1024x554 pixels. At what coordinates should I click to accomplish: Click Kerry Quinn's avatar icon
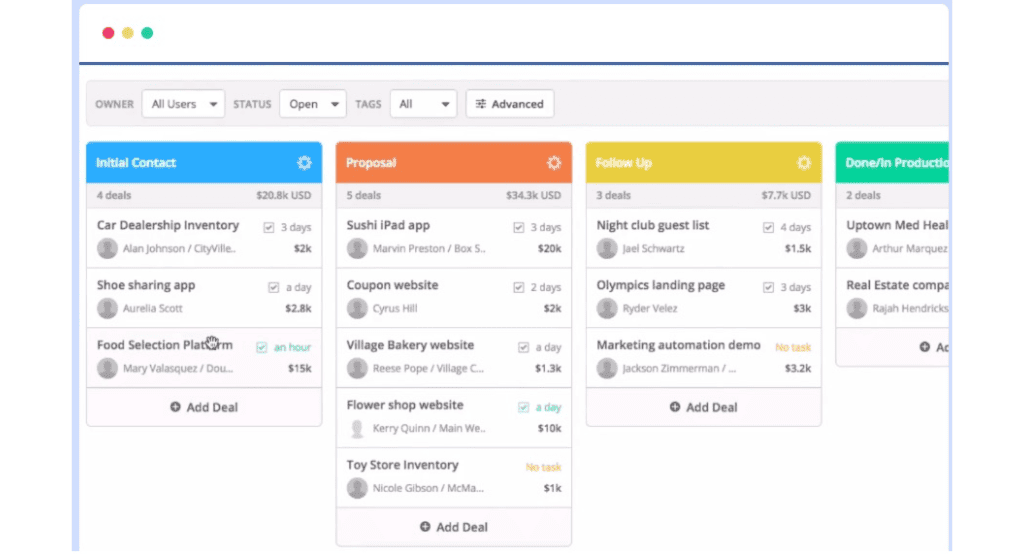357,429
